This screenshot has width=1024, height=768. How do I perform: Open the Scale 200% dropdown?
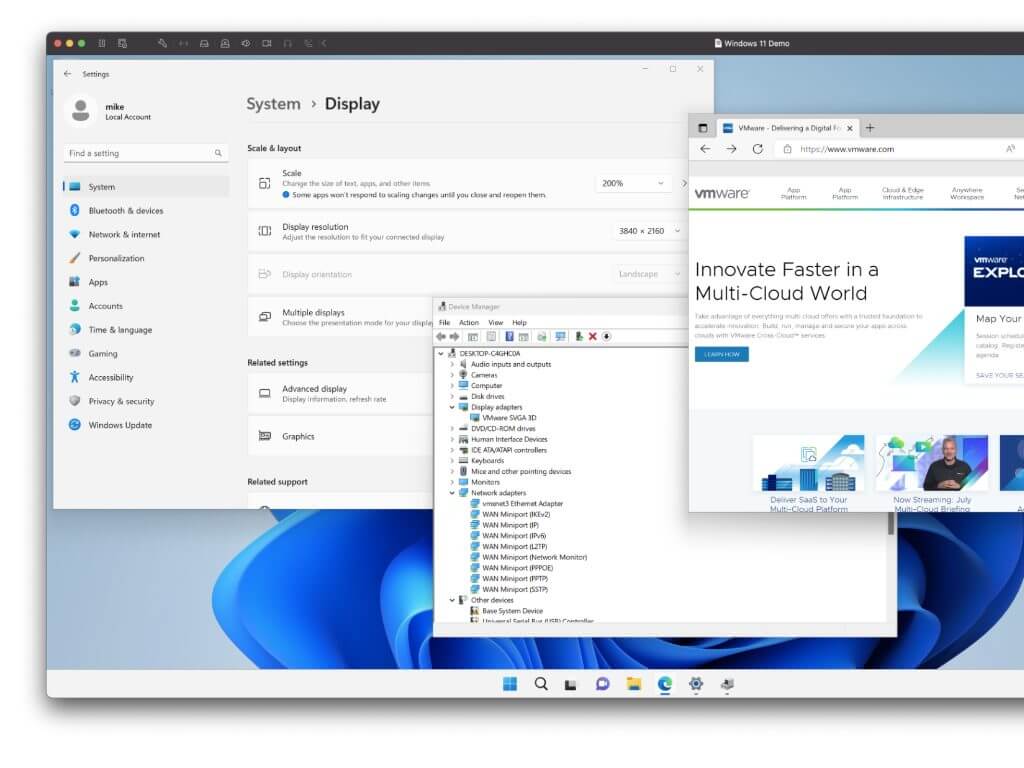pyautogui.click(x=634, y=183)
